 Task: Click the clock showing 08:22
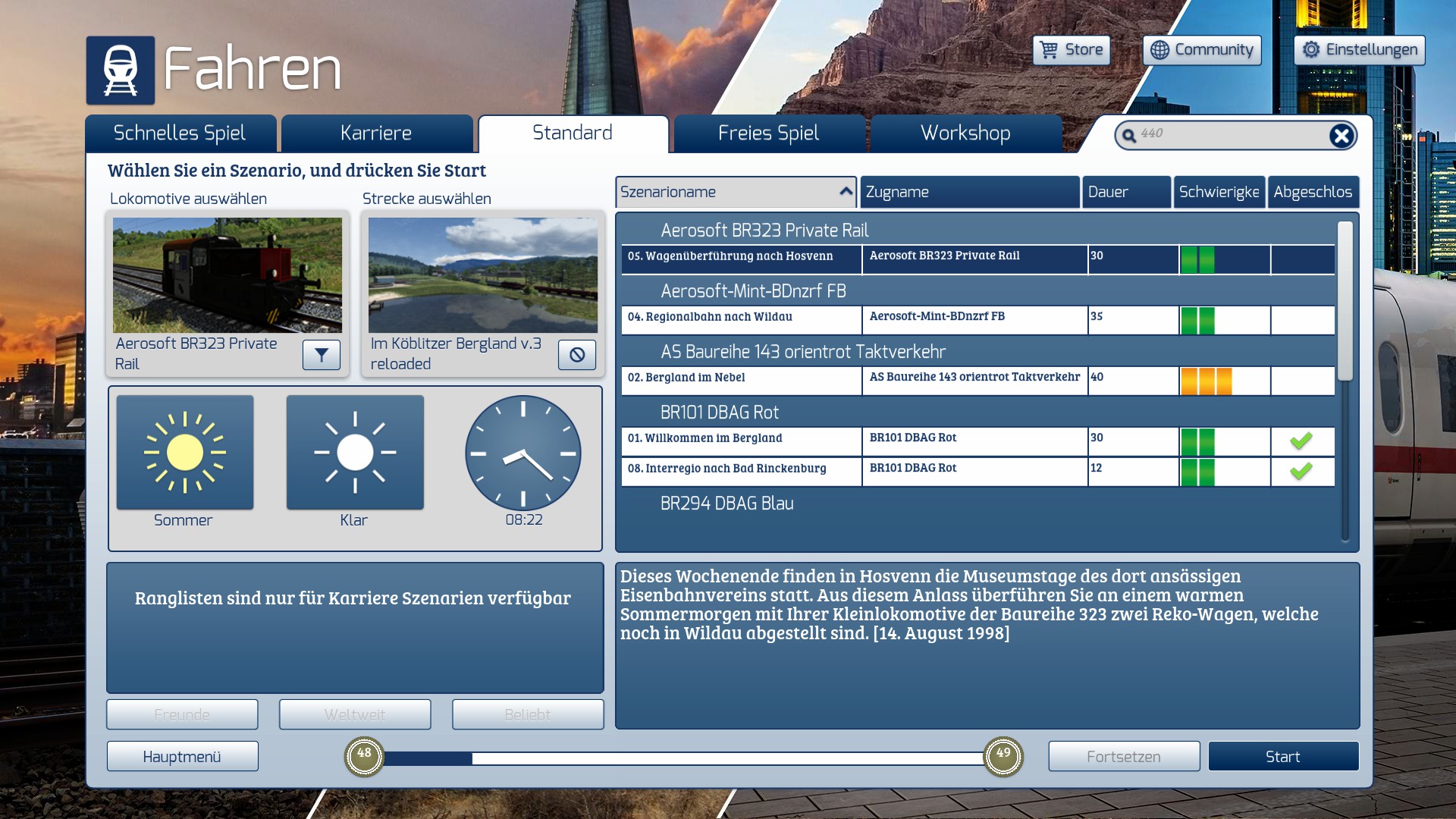[523, 453]
